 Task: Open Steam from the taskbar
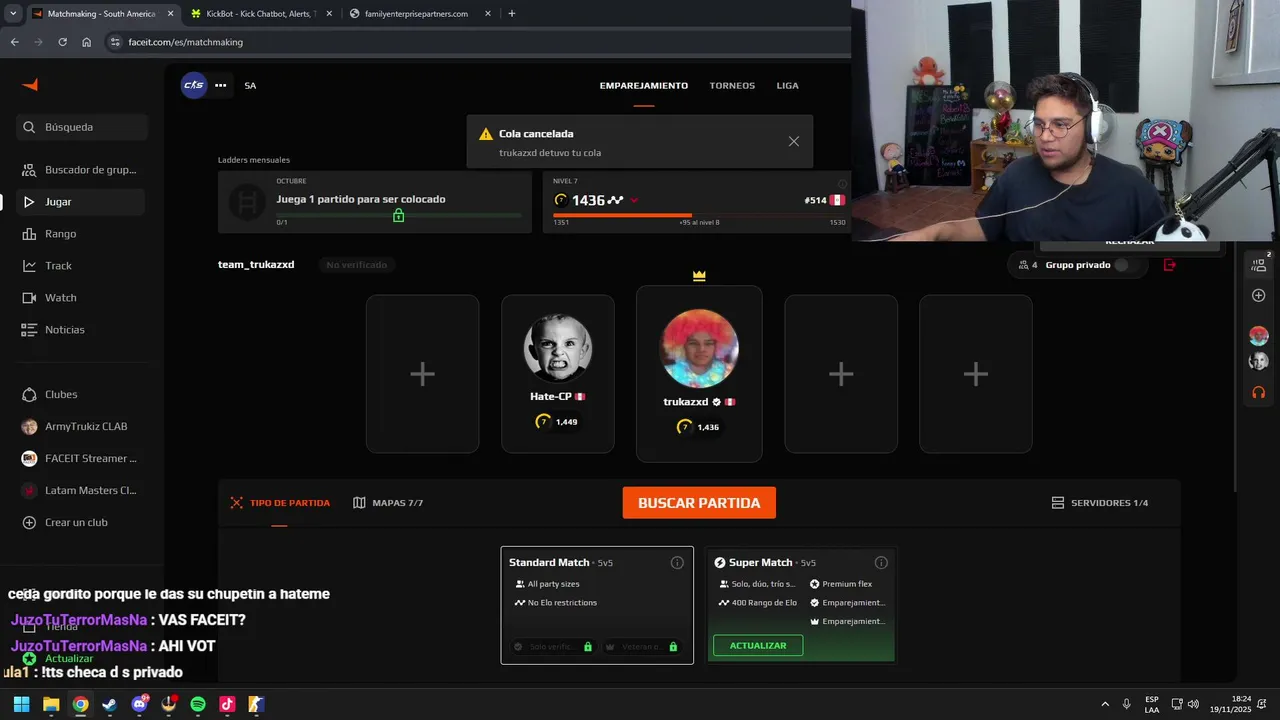[109, 704]
